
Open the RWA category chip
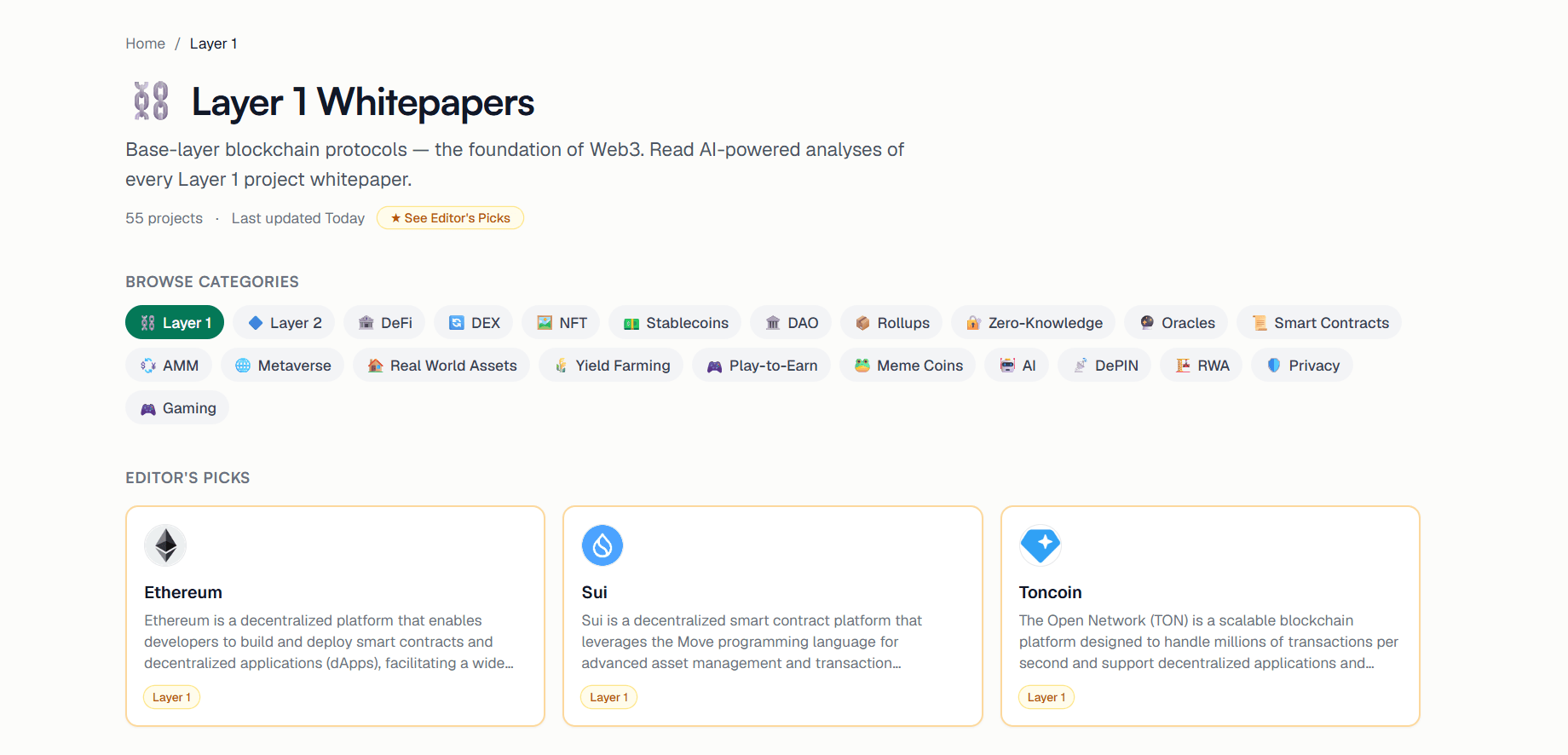click(1202, 366)
